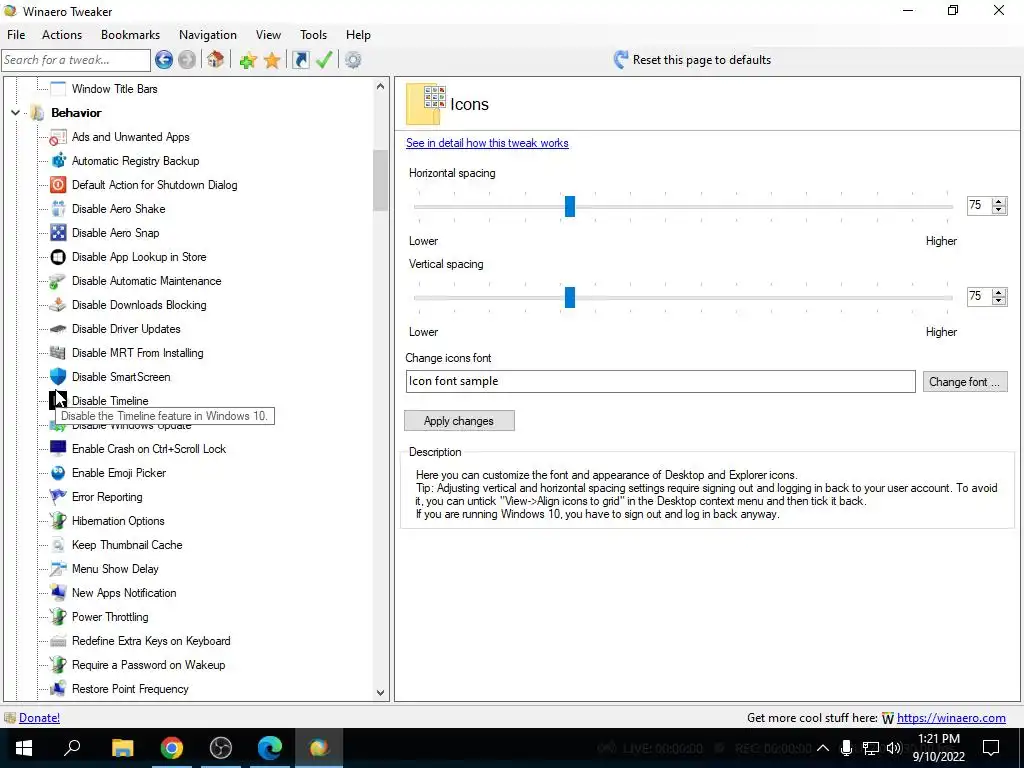Click the Forward navigation arrow icon
This screenshot has width=1024, height=768.
pyautogui.click(x=187, y=60)
